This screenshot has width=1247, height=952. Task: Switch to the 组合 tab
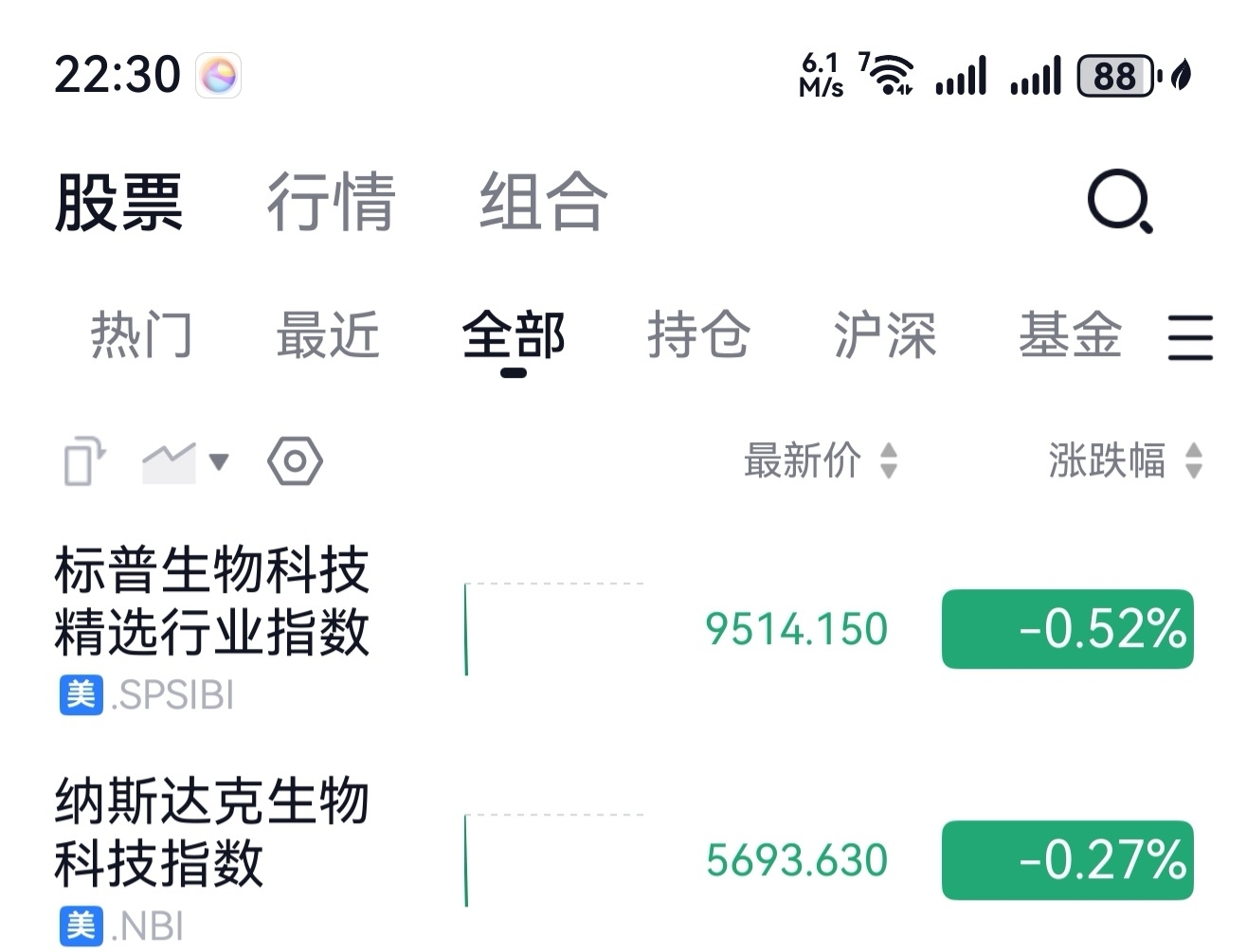coord(542,202)
